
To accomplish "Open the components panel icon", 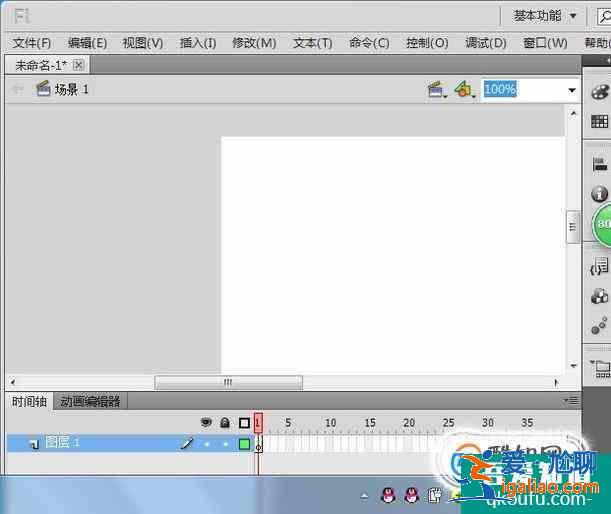I will 599,296.
